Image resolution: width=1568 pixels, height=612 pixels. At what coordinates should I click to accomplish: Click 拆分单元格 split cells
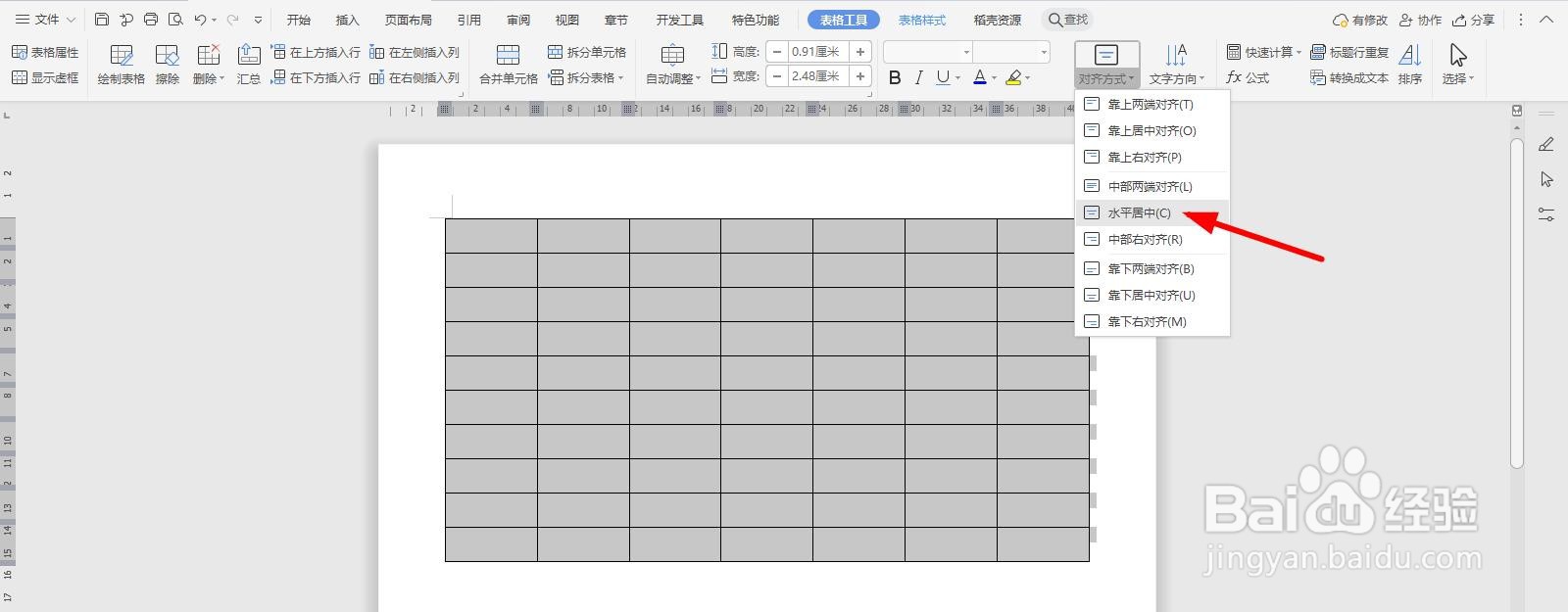pos(587,52)
